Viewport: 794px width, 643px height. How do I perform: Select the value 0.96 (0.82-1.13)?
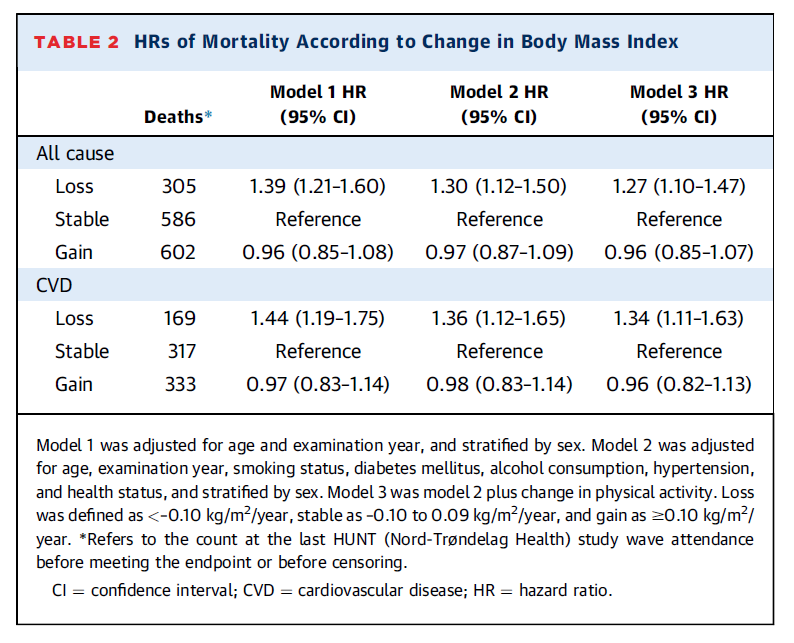pyautogui.click(x=678, y=385)
